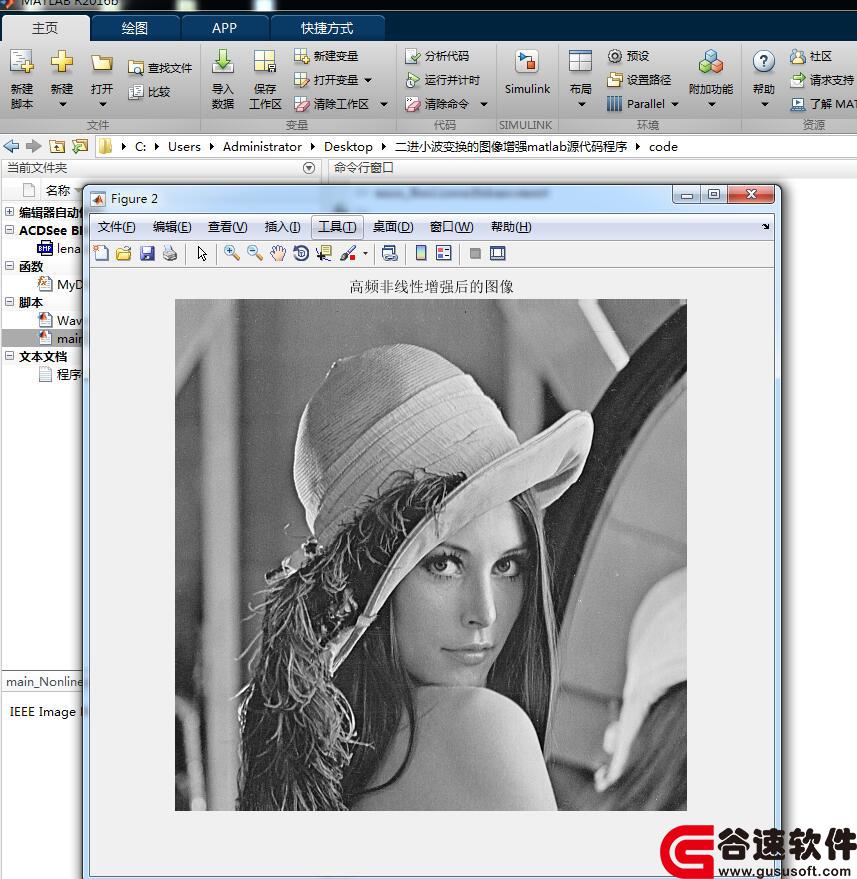This screenshot has height=879, width=857.
Task: Click Analyze Code (分析代码)
Action: tap(437, 56)
